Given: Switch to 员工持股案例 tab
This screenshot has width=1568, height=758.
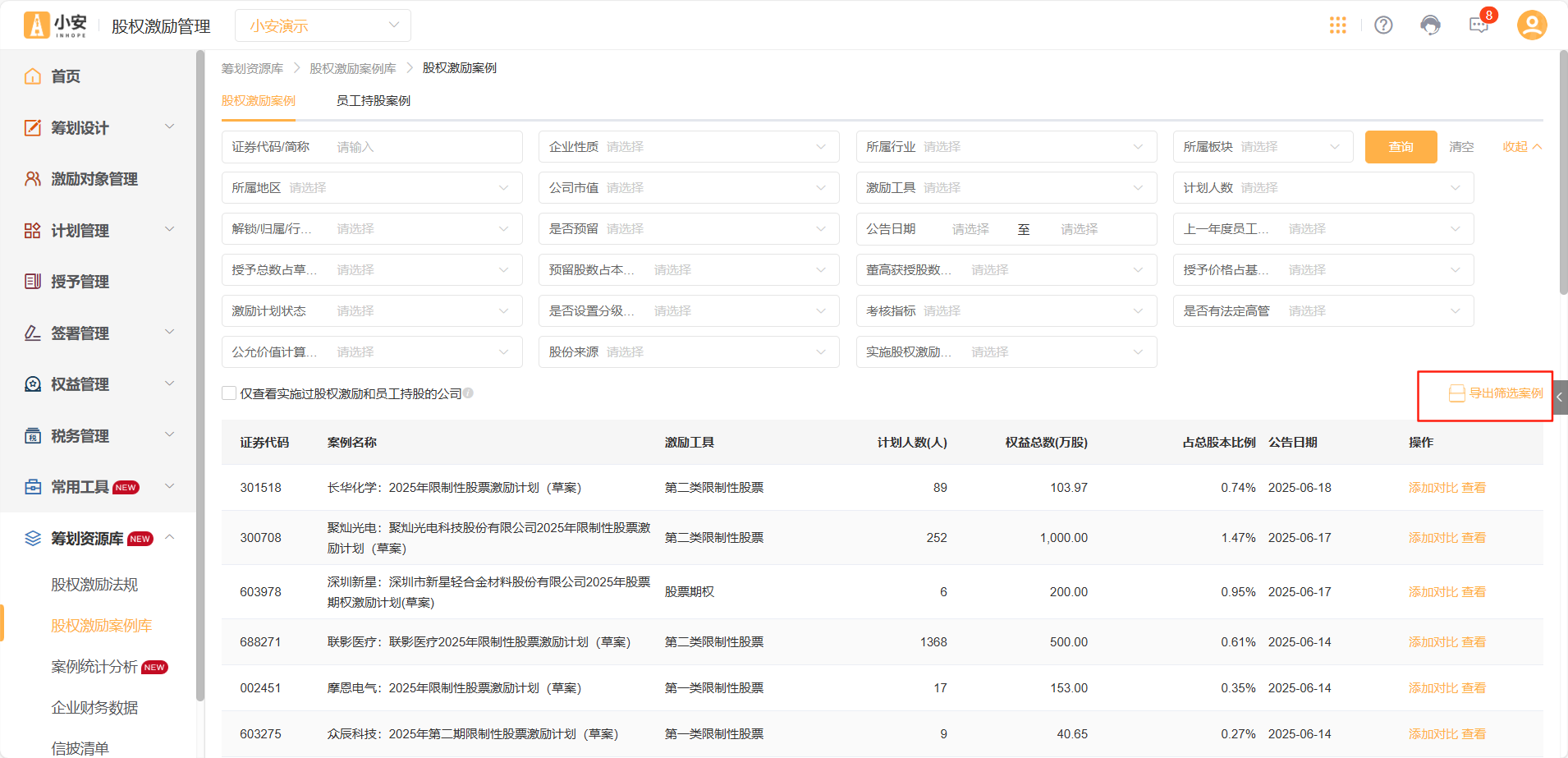Looking at the screenshot, I should click(374, 101).
